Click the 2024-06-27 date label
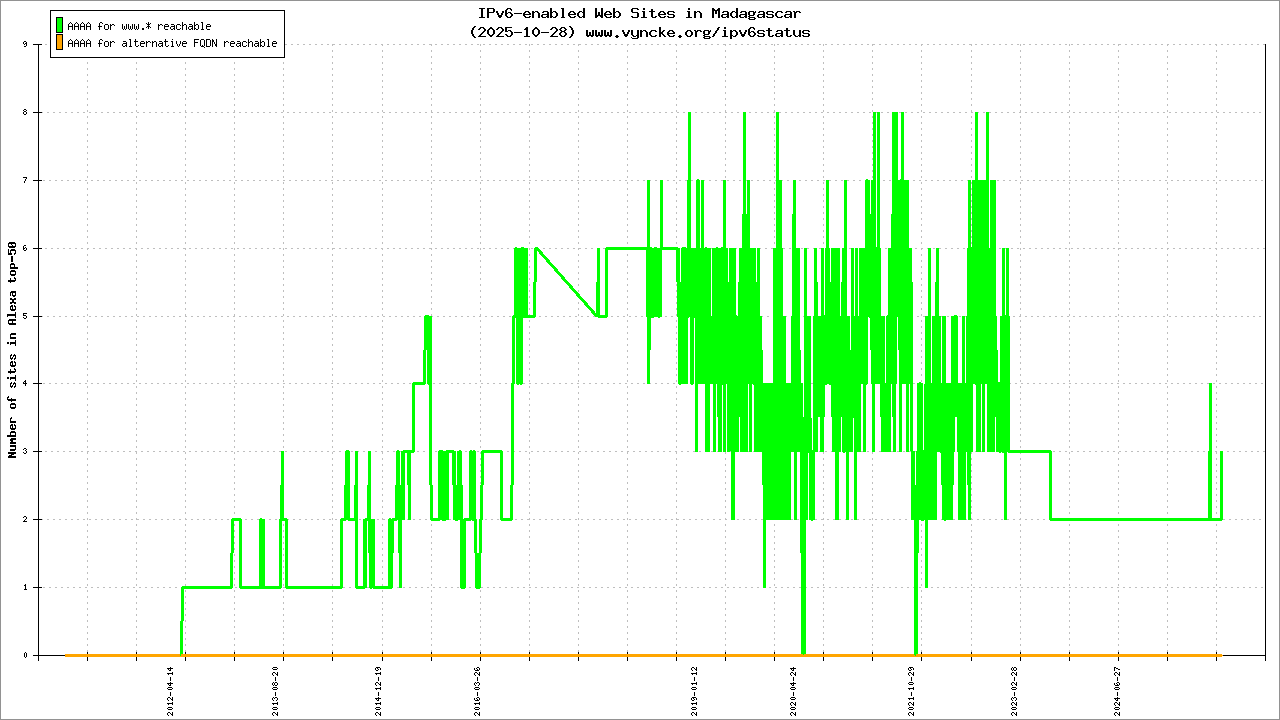The height and width of the screenshot is (720, 1280). coord(1118,686)
